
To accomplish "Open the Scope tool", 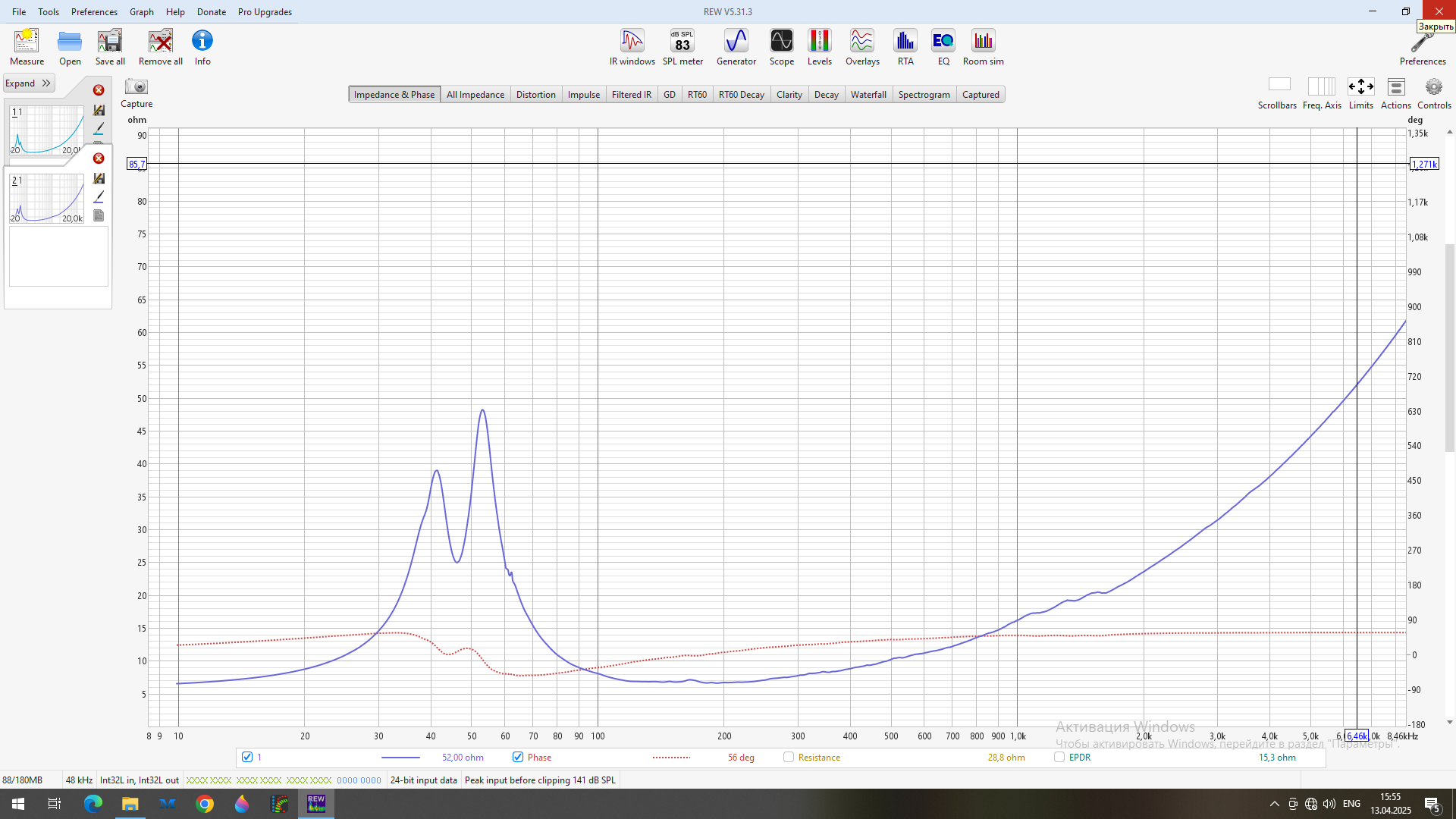I will coord(782,47).
